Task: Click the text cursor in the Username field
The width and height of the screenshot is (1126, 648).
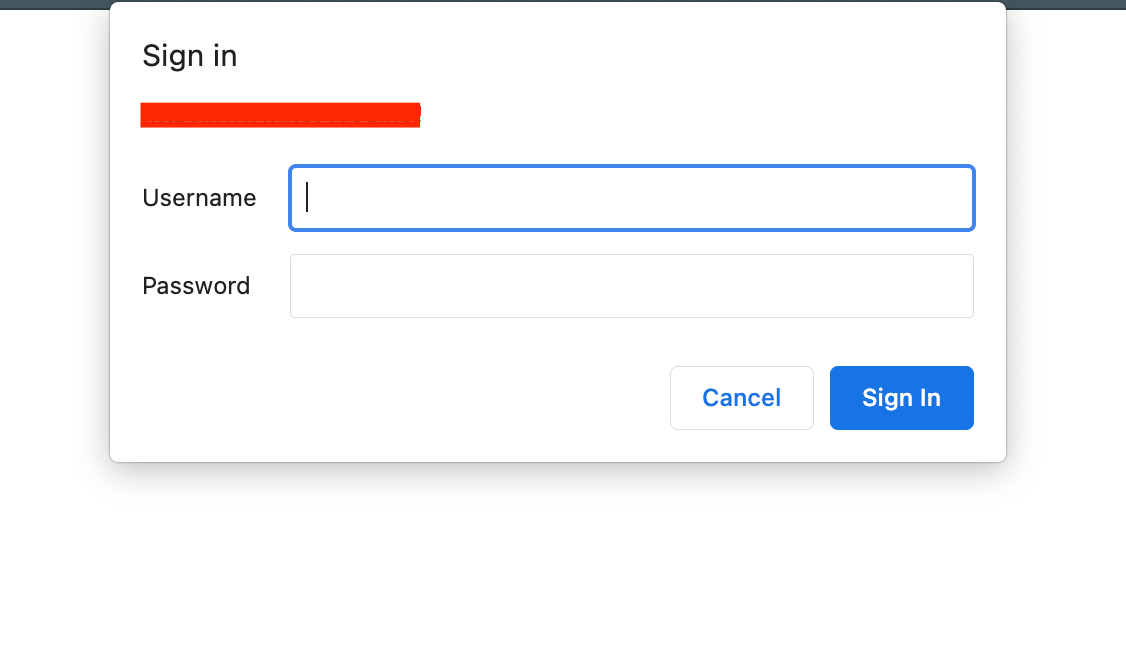Action: click(x=307, y=198)
